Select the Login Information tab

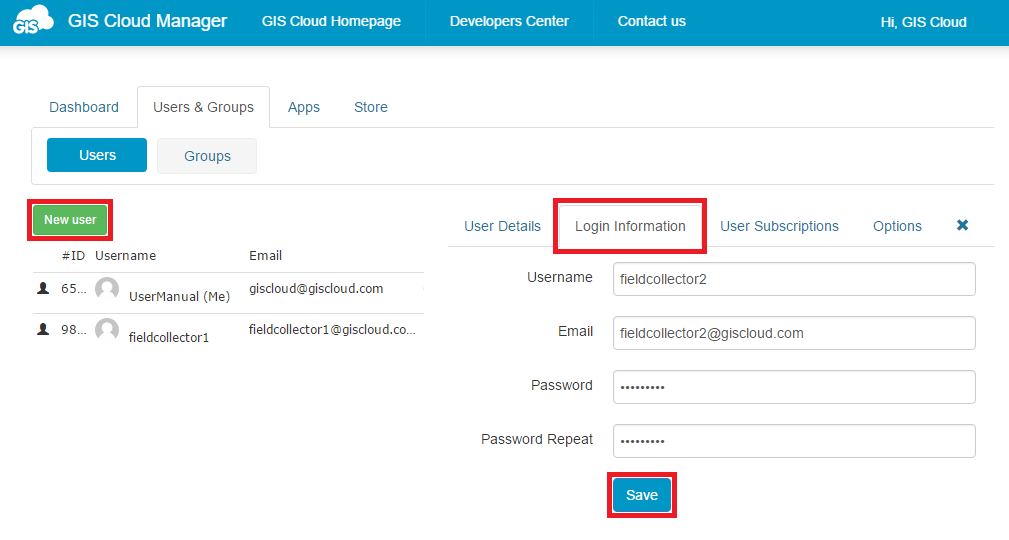(630, 227)
